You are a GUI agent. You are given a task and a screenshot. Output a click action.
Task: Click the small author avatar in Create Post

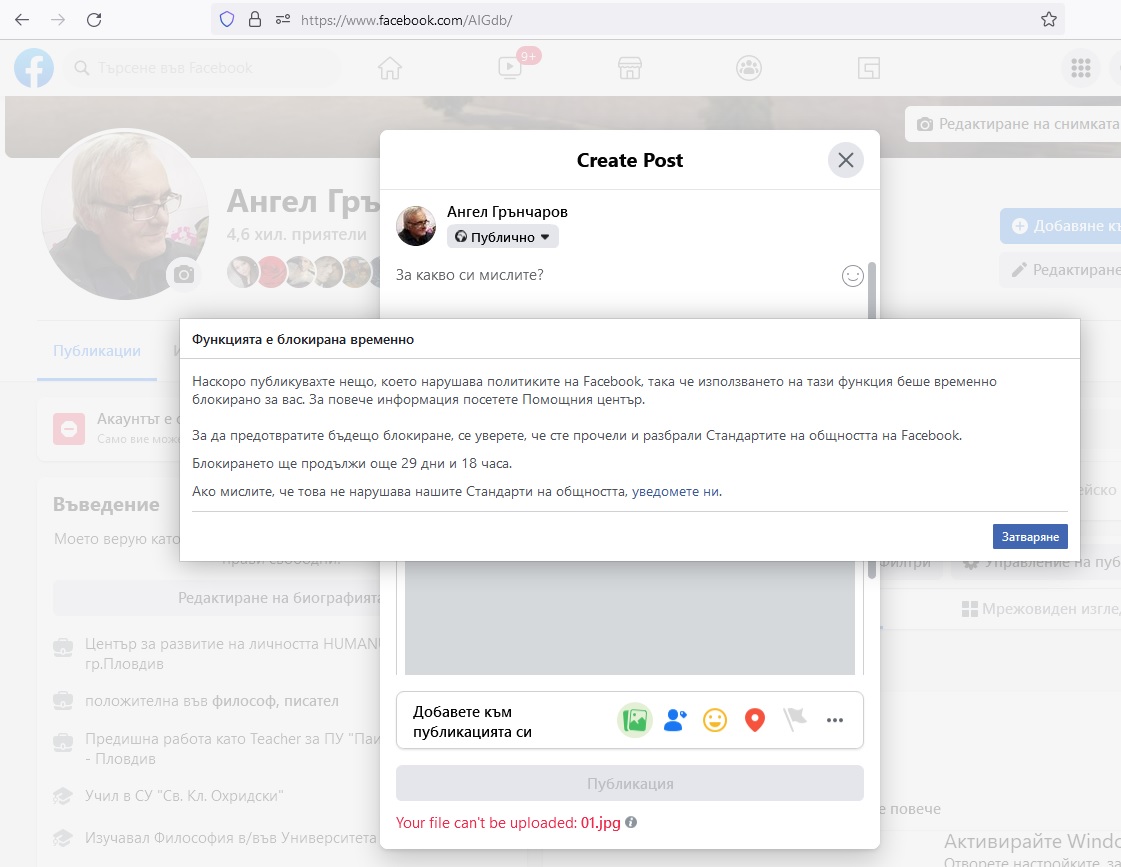416,226
